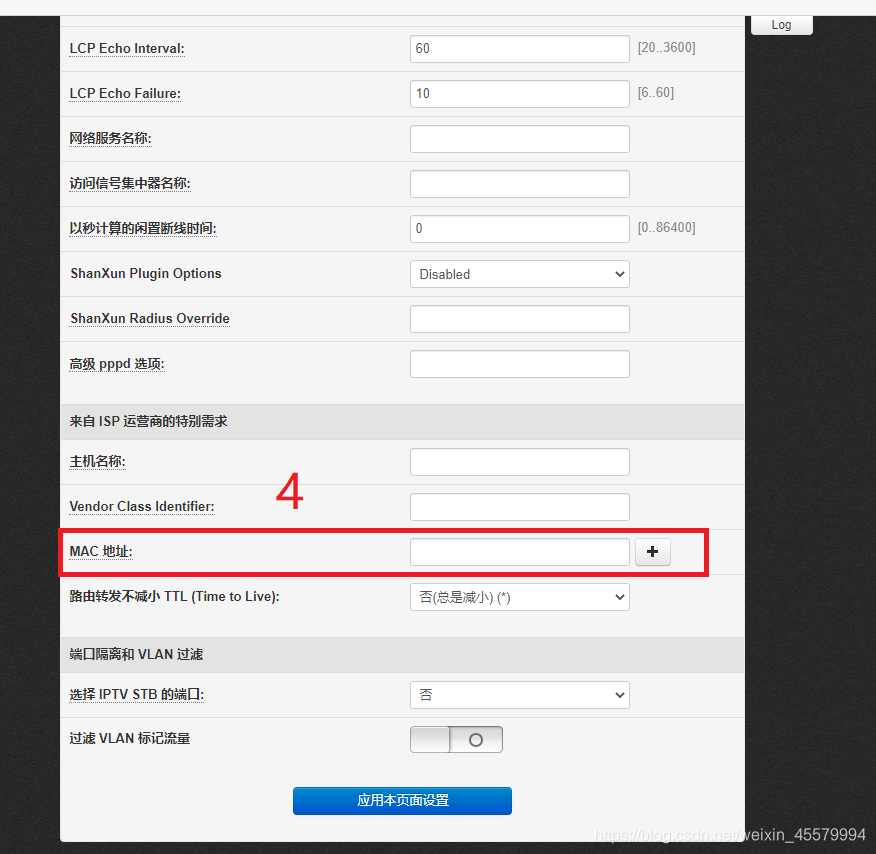Open the IPTV STB port dropdown
Viewport: 876px width, 854px height.
pyautogui.click(x=520, y=695)
